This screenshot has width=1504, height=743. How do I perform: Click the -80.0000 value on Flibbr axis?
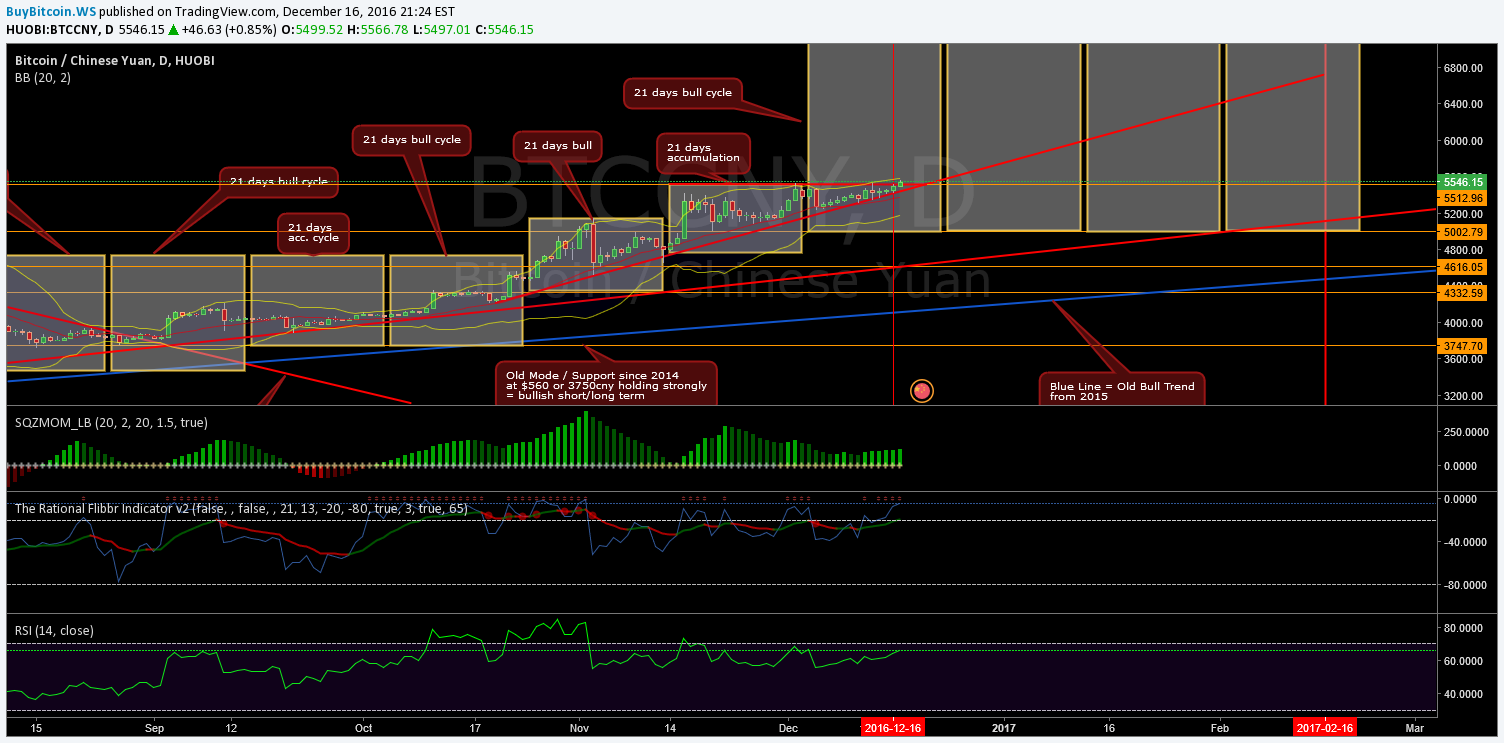[x=1464, y=585]
